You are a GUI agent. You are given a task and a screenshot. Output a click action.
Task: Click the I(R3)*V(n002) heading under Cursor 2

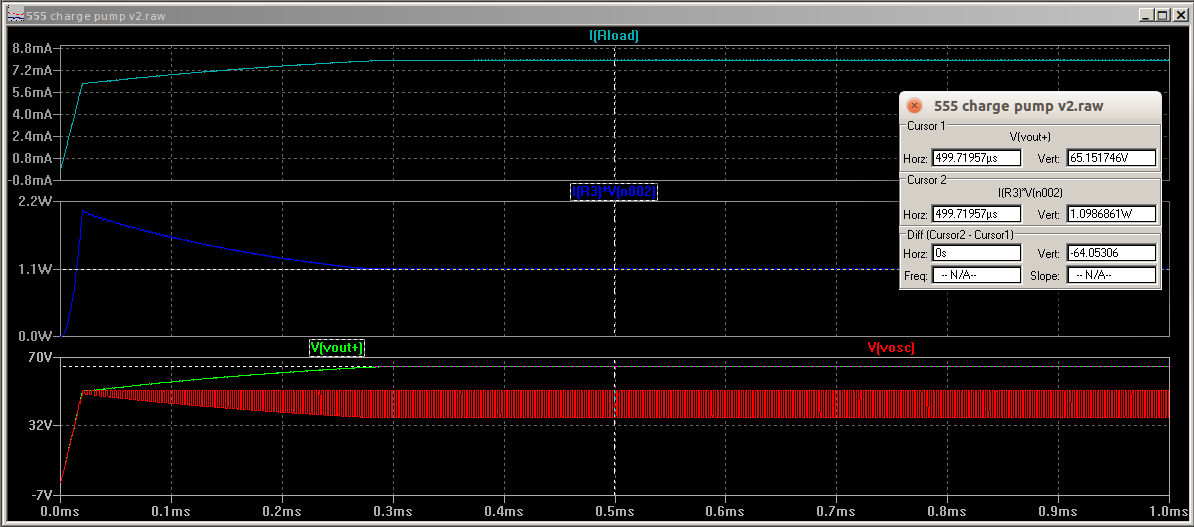[1030, 193]
